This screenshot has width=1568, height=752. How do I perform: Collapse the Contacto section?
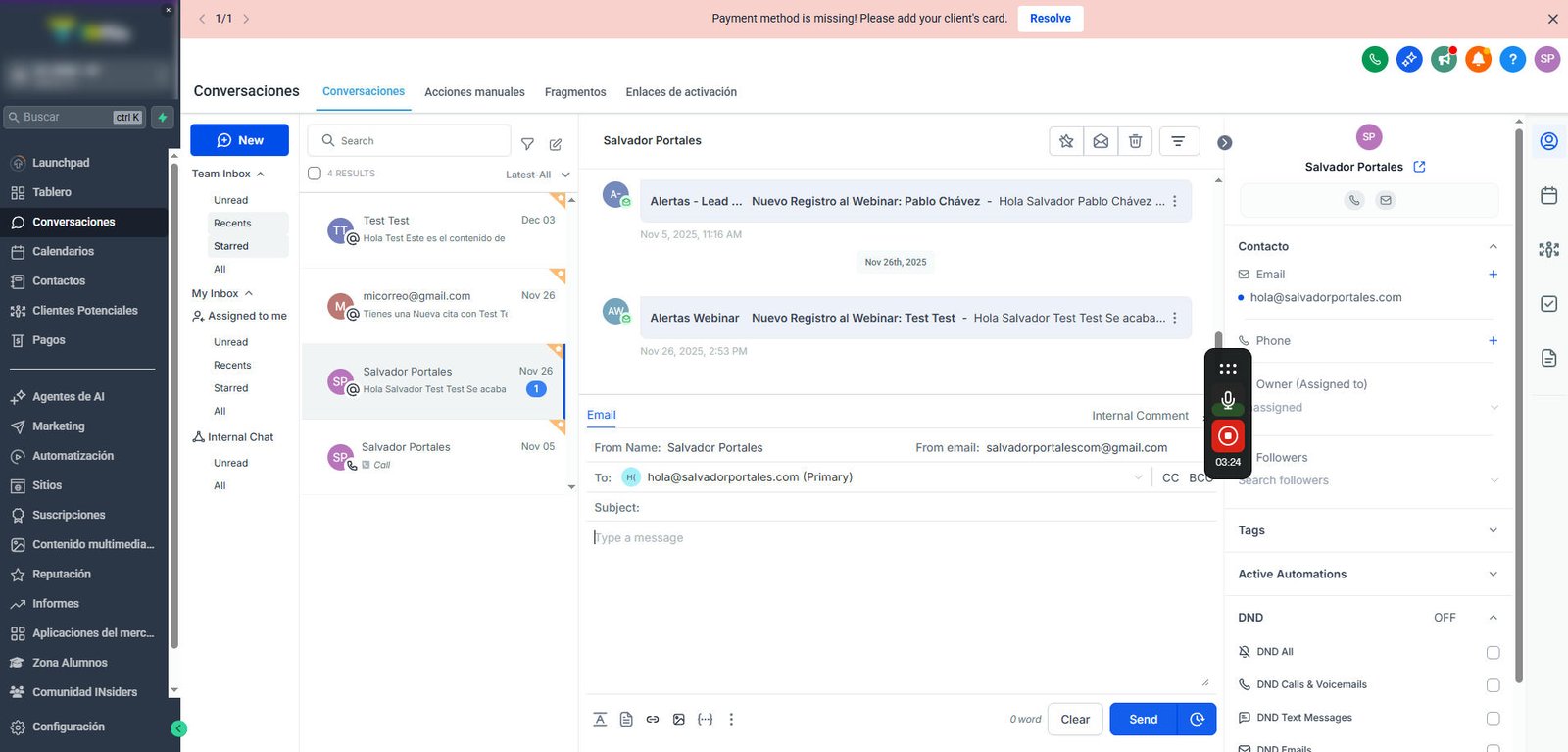pyautogui.click(x=1494, y=247)
